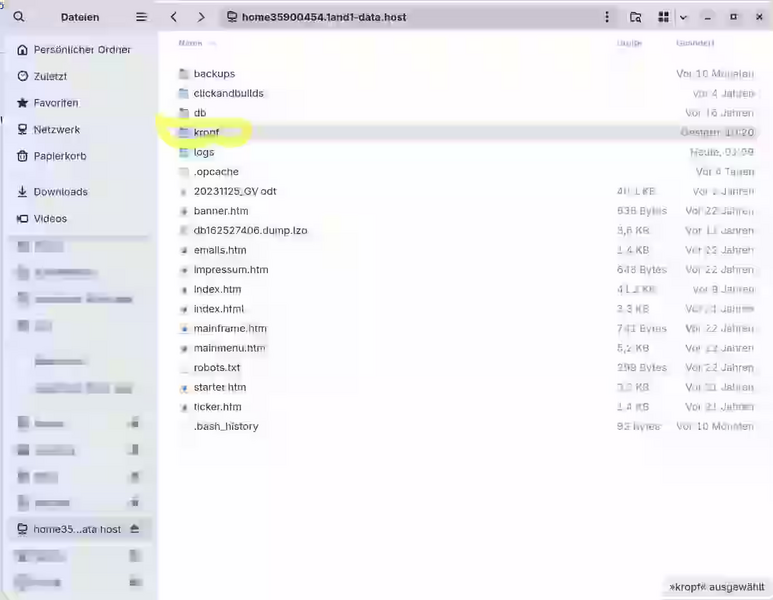Select file starter.htm

click(x=465, y=388)
